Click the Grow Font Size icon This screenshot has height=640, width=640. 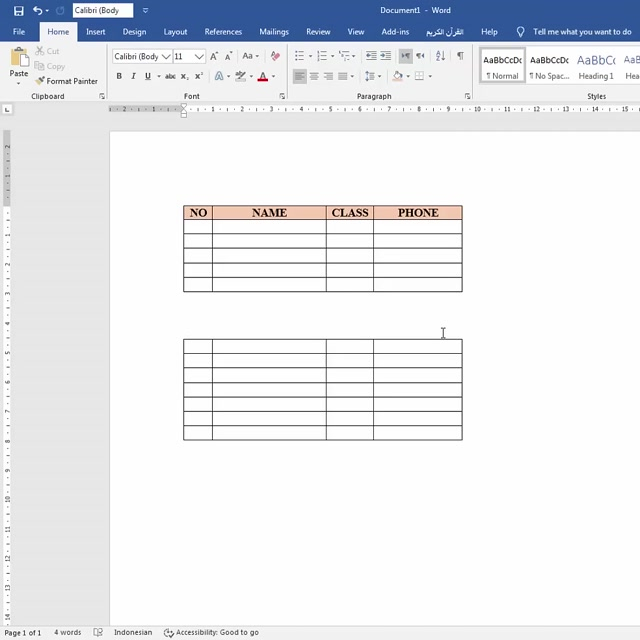(x=214, y=57)
